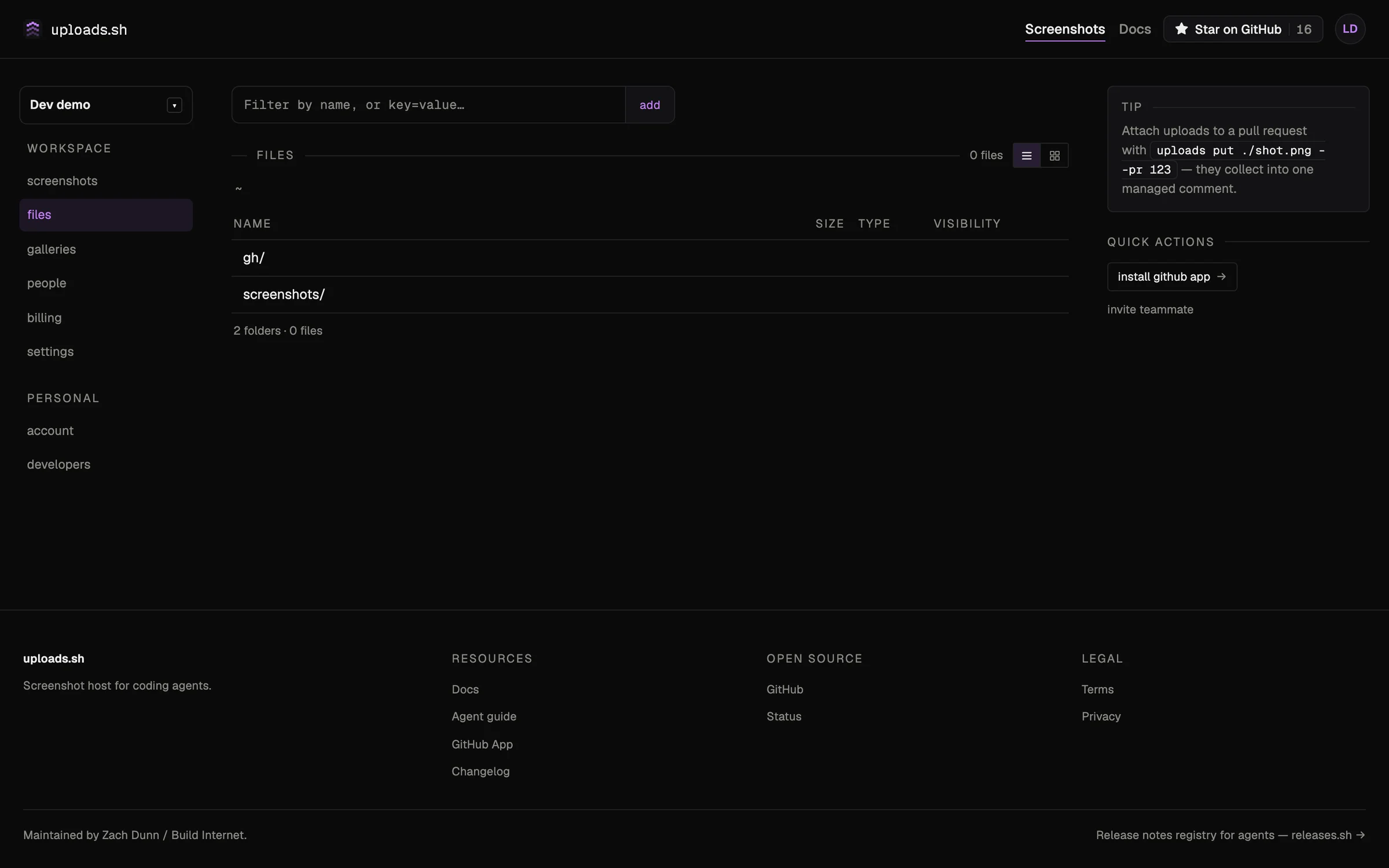Open workspace settings in the sidebar
Image resolution: width=1389 pixels, height=868 pixels.
pos(106,351)
